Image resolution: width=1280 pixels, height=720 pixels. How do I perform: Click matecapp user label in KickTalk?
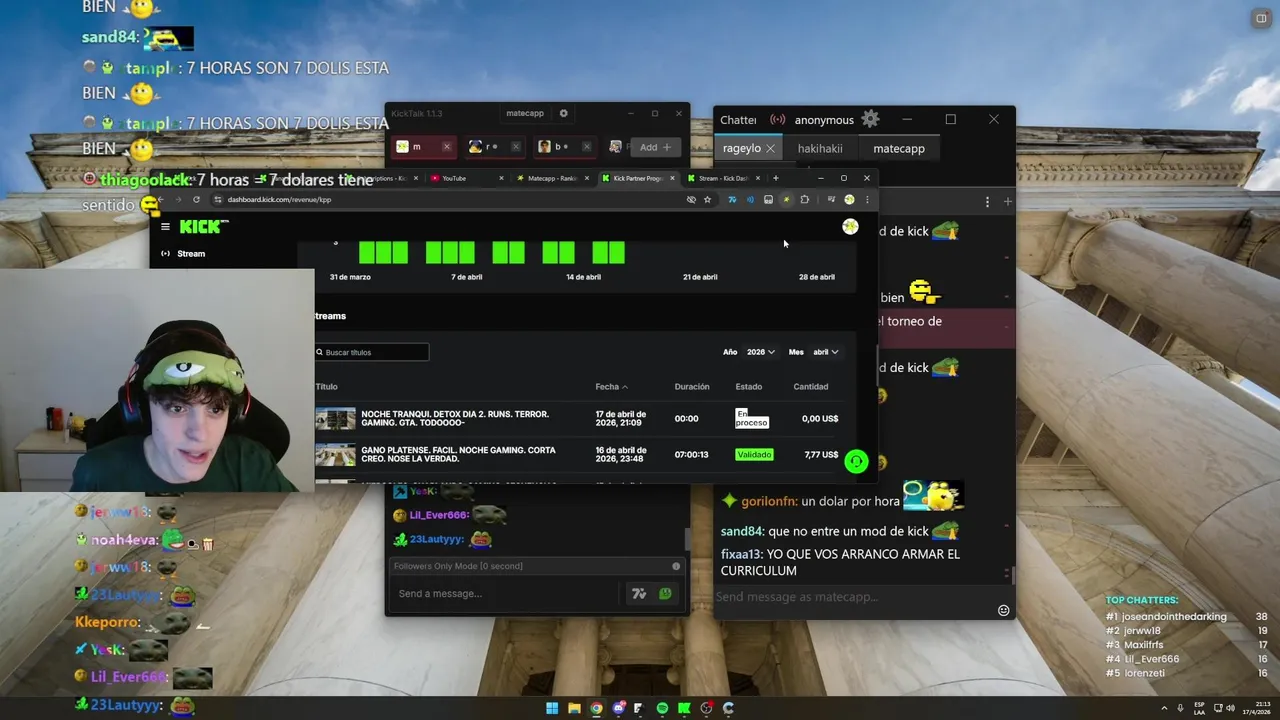(525, 113)
